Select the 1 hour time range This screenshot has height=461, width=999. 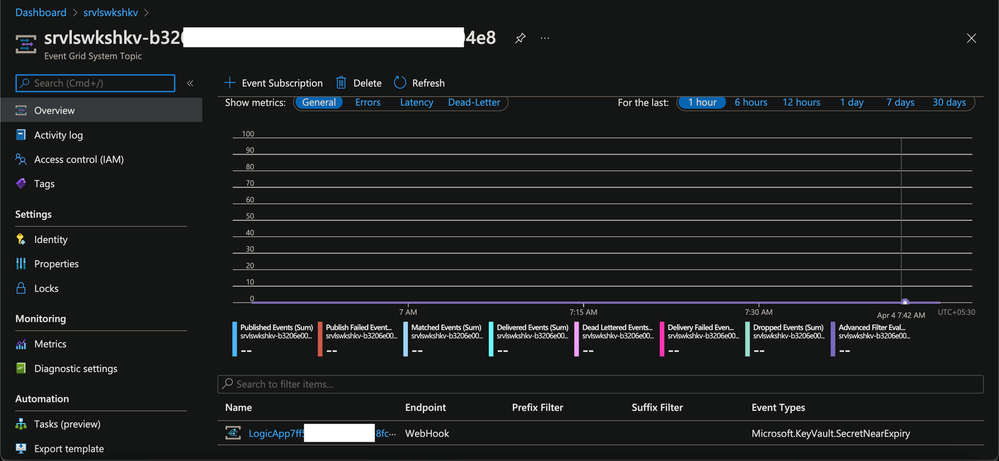(x=702, y=103)
